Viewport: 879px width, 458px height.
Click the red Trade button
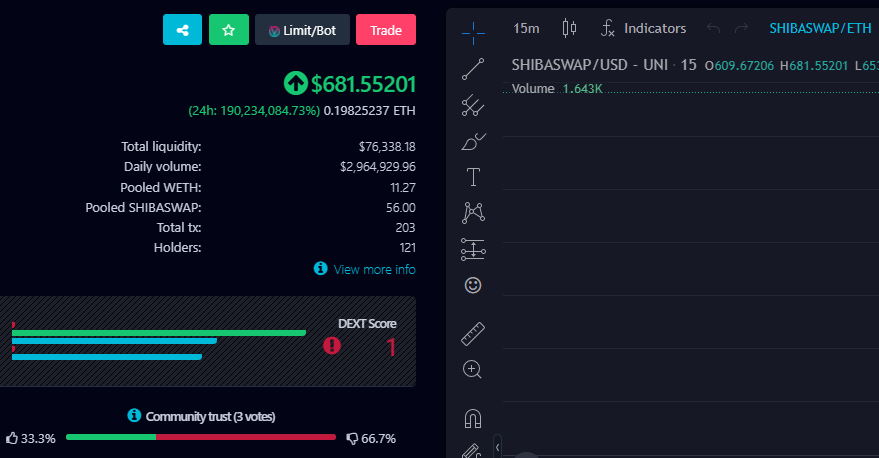(x=386, y=30)
